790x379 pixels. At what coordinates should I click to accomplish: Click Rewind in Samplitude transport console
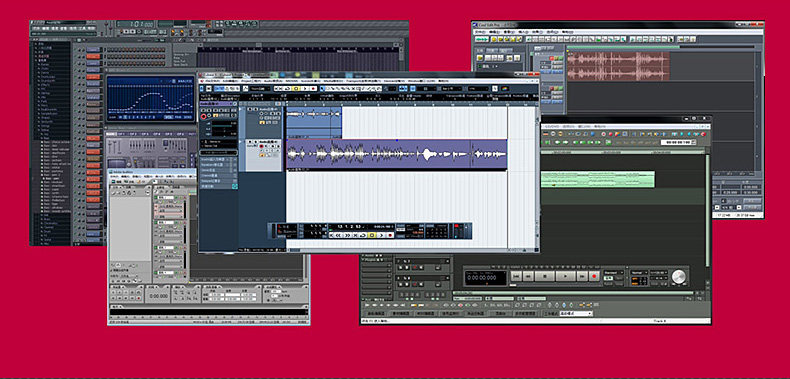pyautogui.click(x=528, y=276)
